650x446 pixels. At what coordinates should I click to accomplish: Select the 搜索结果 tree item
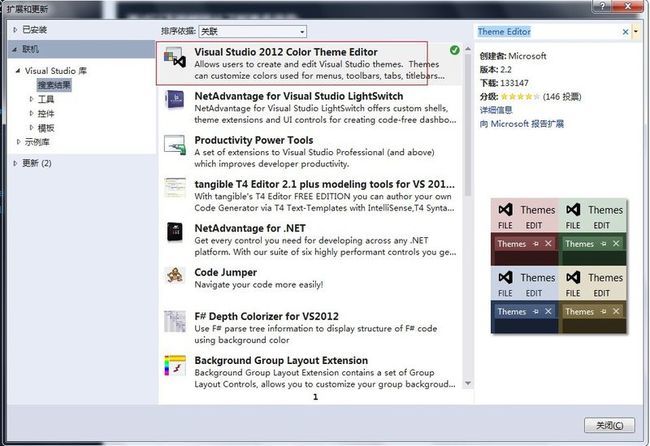coord(54,85)
